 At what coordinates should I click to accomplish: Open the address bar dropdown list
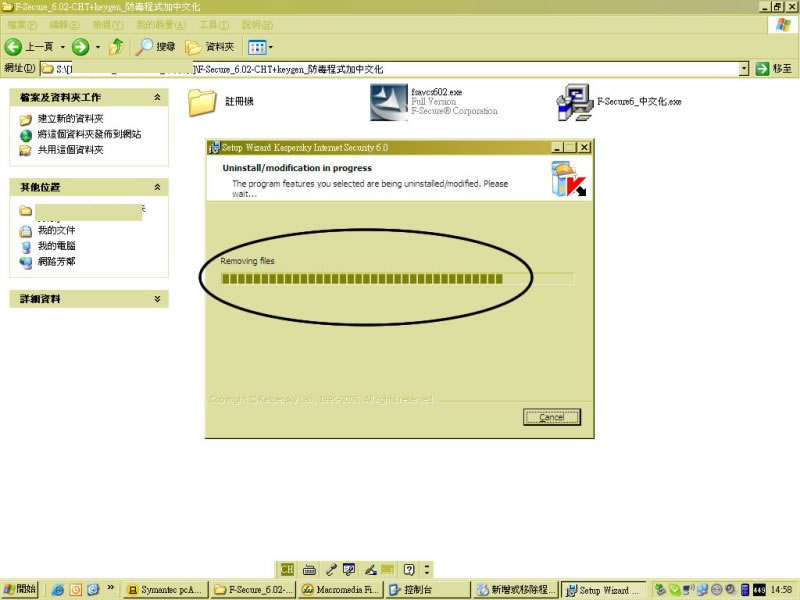click(x=744, y=68)
